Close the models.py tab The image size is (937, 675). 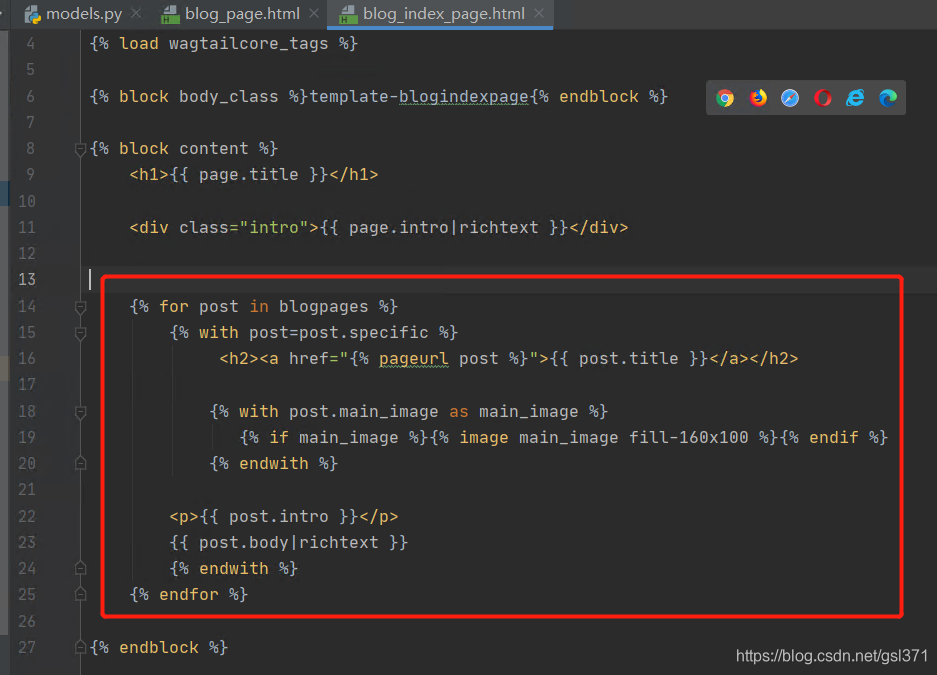136,13
